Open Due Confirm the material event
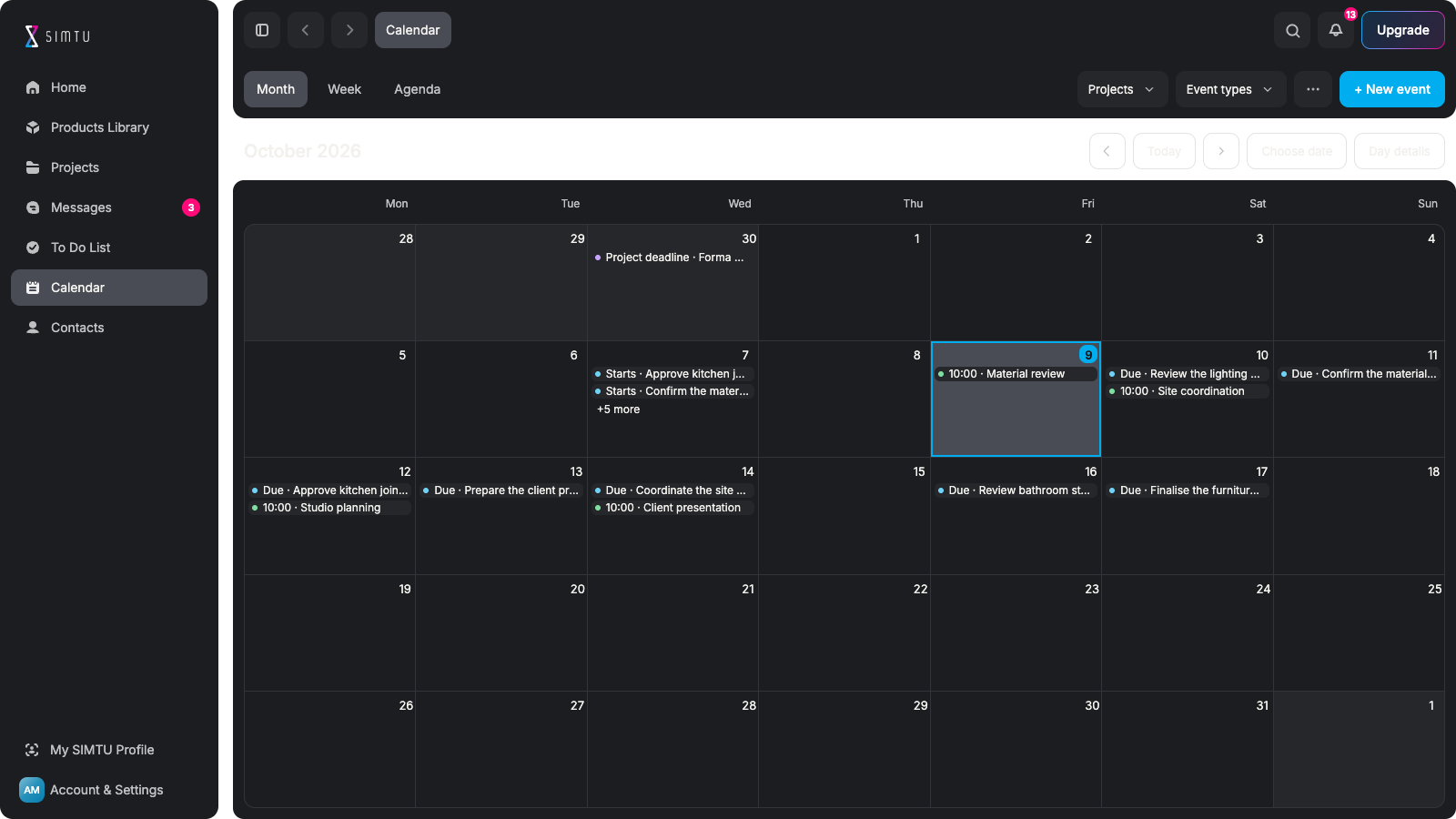This screenshot has width=1456, height=819. pos(1359,374)
